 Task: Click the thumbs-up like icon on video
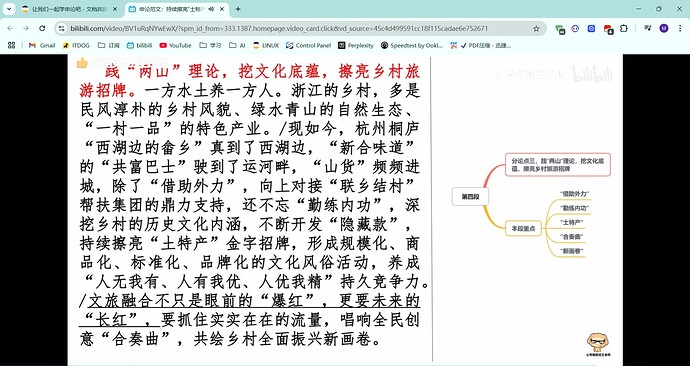(82, 63)
